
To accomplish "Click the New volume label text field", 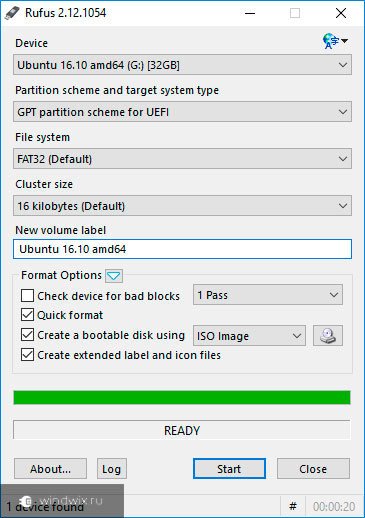I will point(182,249).
